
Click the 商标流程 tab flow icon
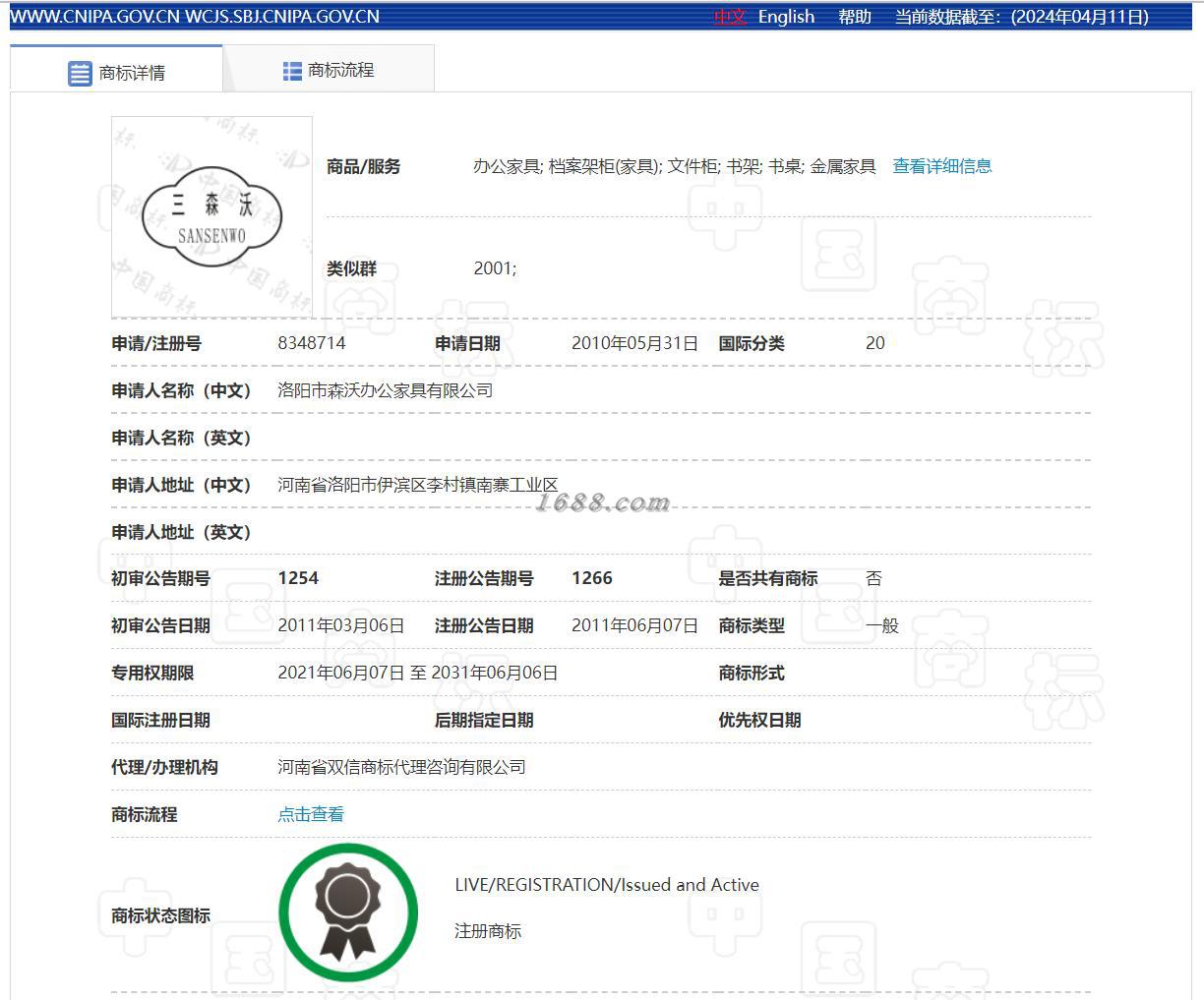click(x=292, y=71)
